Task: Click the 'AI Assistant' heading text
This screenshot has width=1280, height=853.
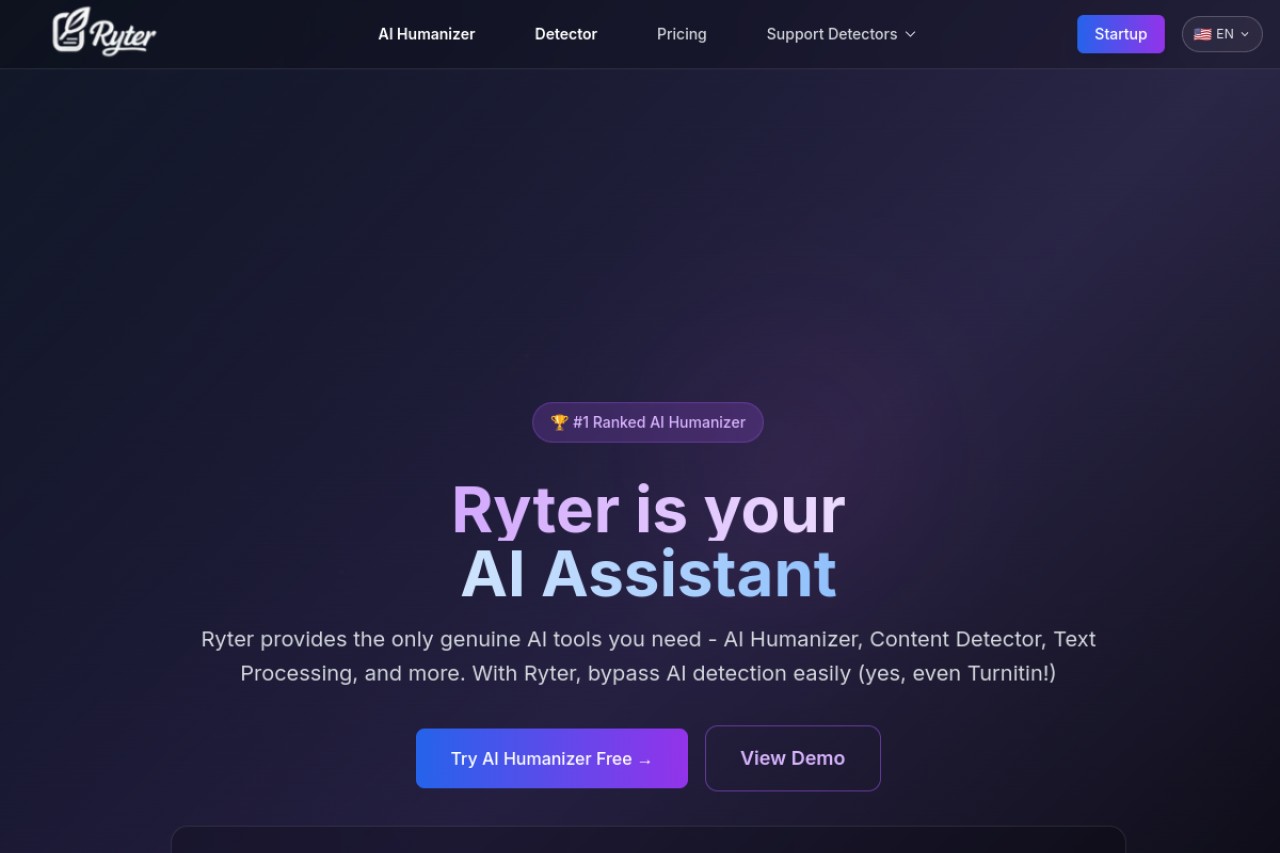Action: 648,575
